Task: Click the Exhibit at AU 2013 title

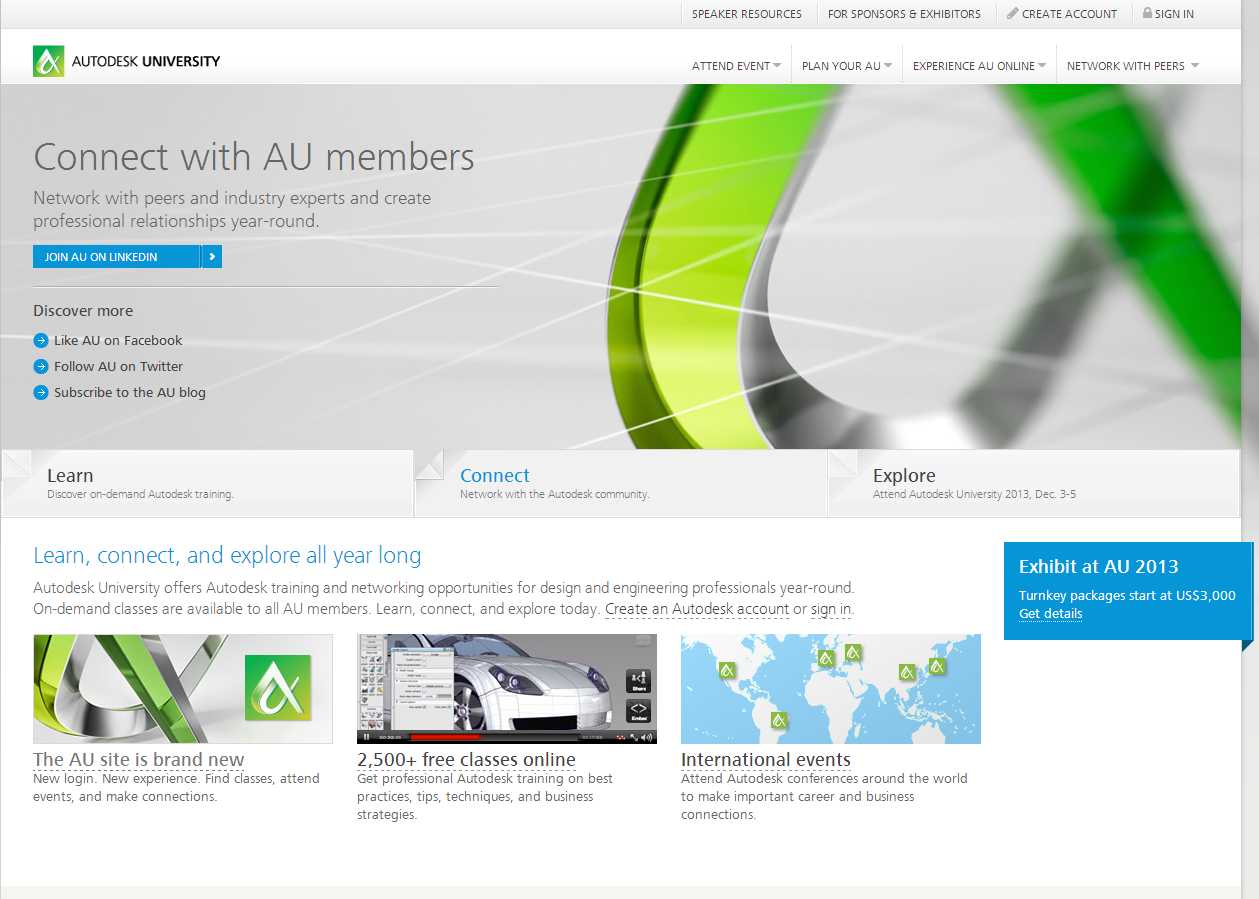Action: tap(1099, 567)
